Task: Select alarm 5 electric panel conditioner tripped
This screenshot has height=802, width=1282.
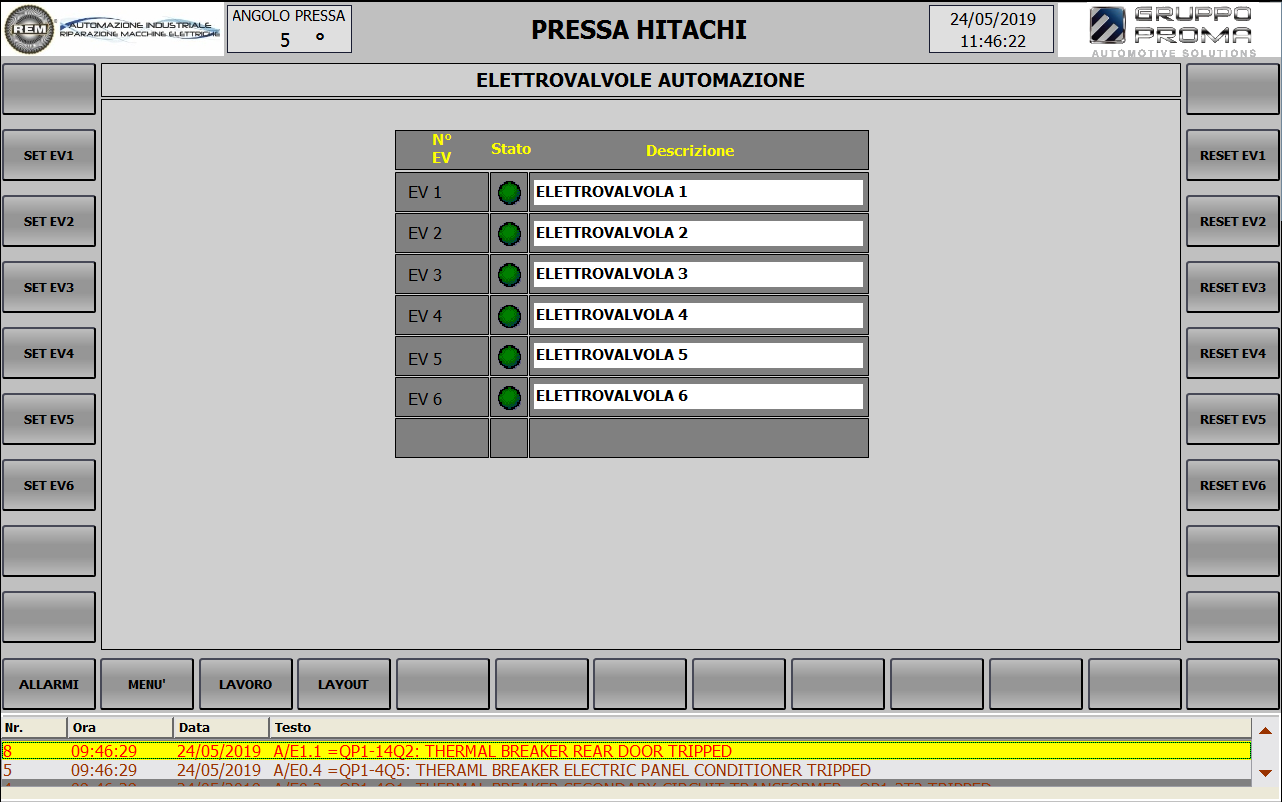Action: point(626,770)
